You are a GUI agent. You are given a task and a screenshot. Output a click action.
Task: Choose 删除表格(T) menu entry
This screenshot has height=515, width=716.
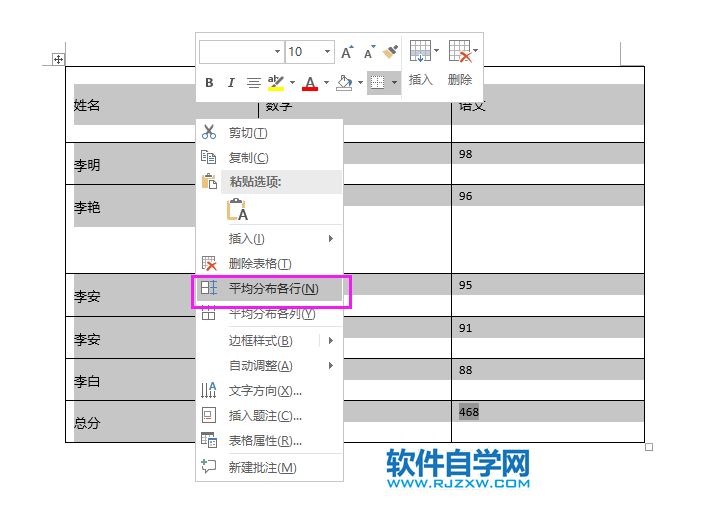pyautogui.click(x=269, y=263)
